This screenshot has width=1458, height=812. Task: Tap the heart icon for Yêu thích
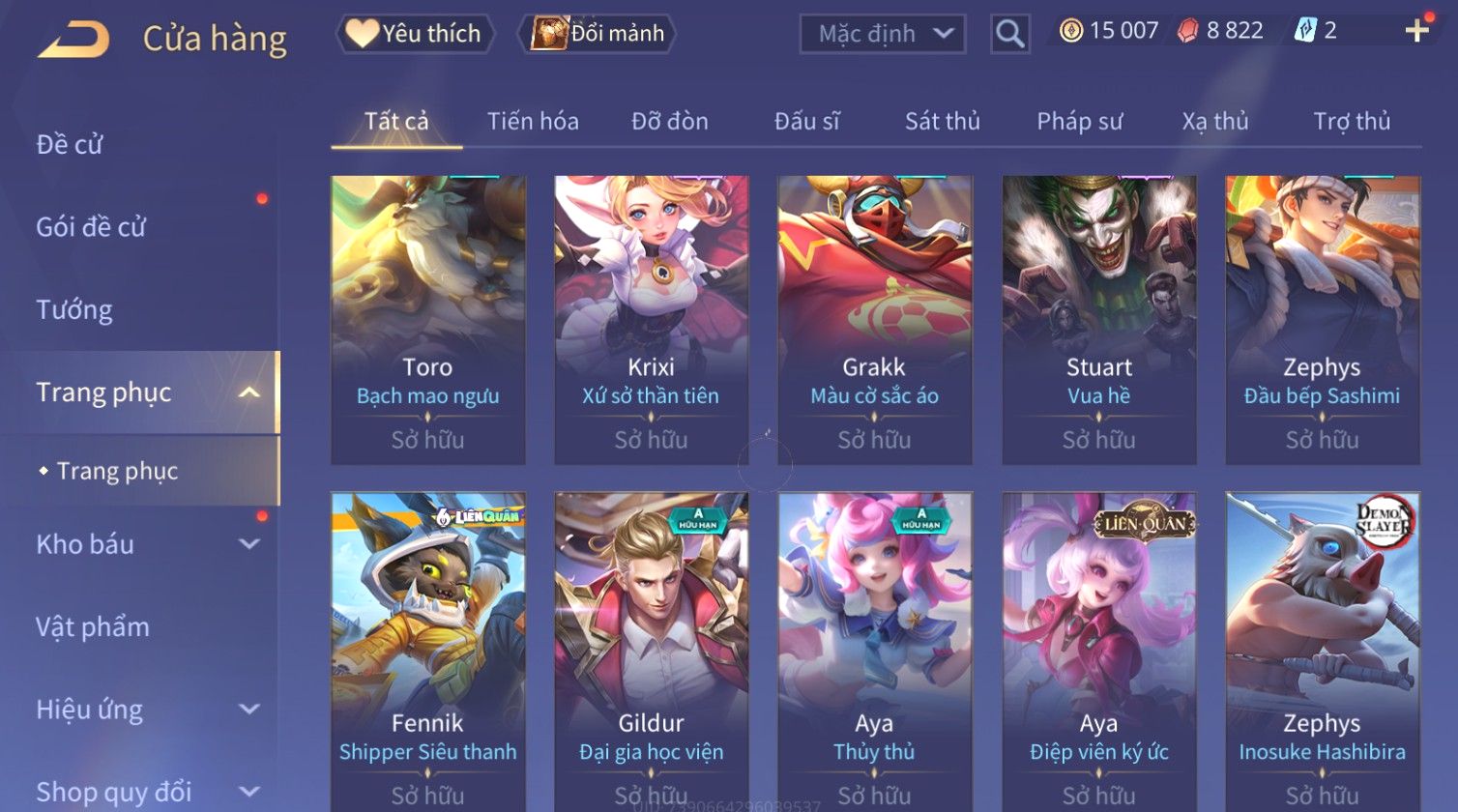(x=363, y=34)
